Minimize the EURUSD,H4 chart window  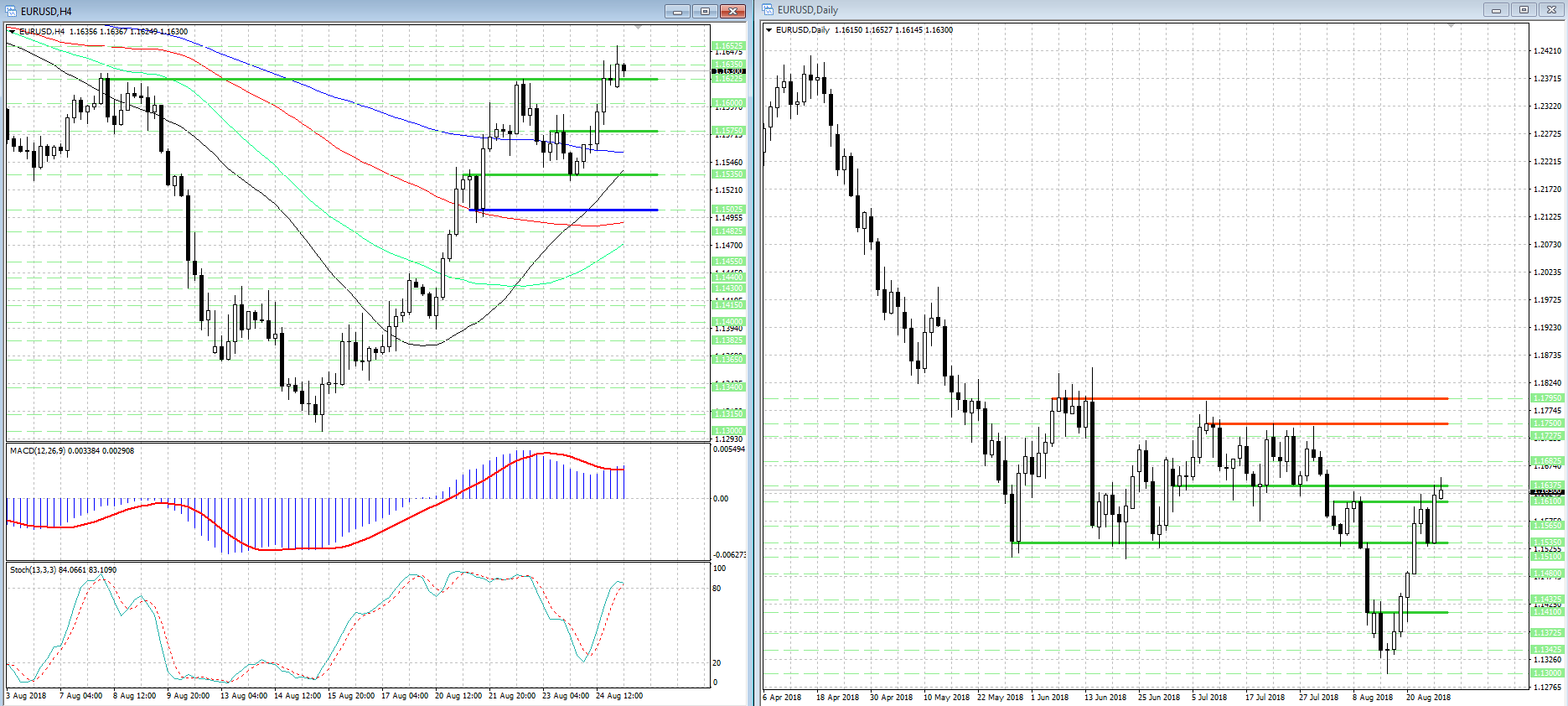677,11
